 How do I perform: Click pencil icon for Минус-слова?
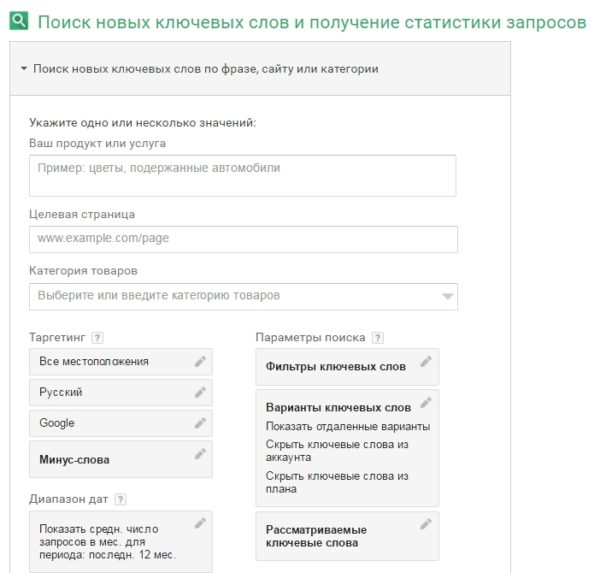pos(200,454)
